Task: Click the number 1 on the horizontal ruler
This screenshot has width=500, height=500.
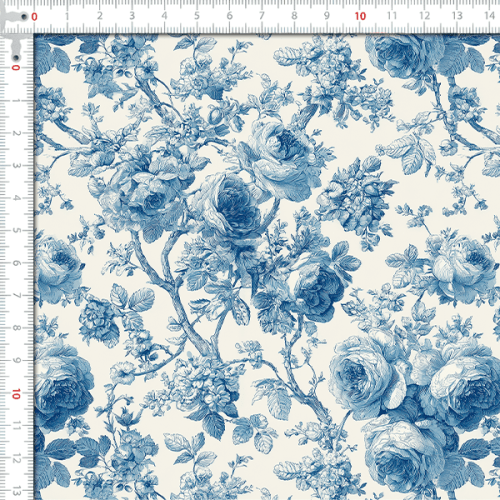Action: (x=67, y=16)
